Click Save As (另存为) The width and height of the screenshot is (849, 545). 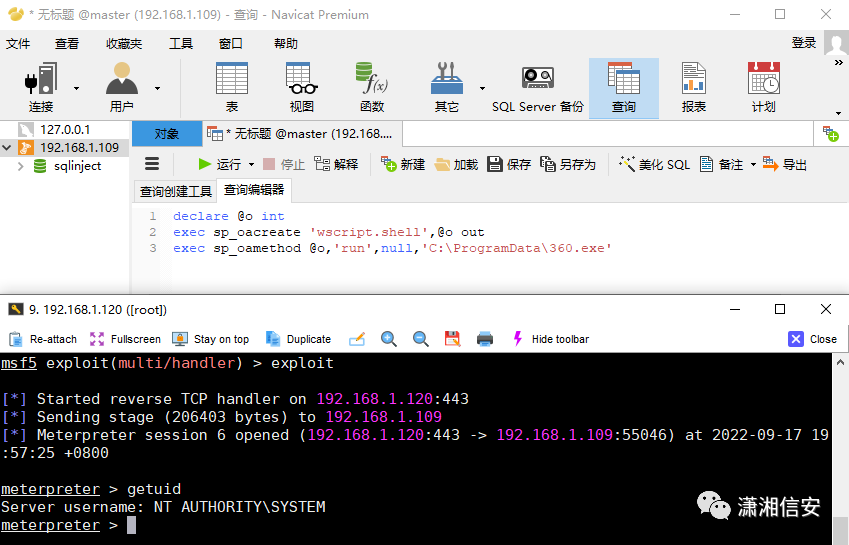click(x=568, y=164)
